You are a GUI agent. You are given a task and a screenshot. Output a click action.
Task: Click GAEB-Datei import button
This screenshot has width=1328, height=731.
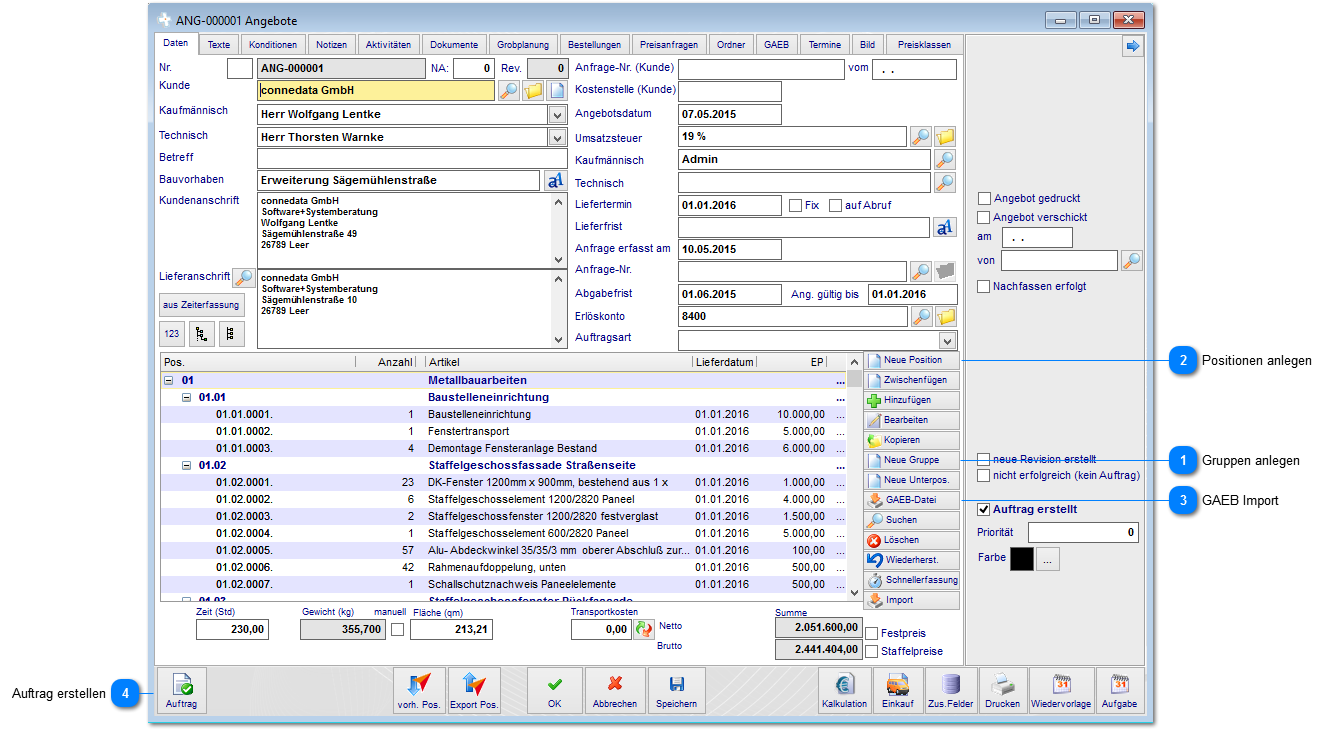[912, 500]
